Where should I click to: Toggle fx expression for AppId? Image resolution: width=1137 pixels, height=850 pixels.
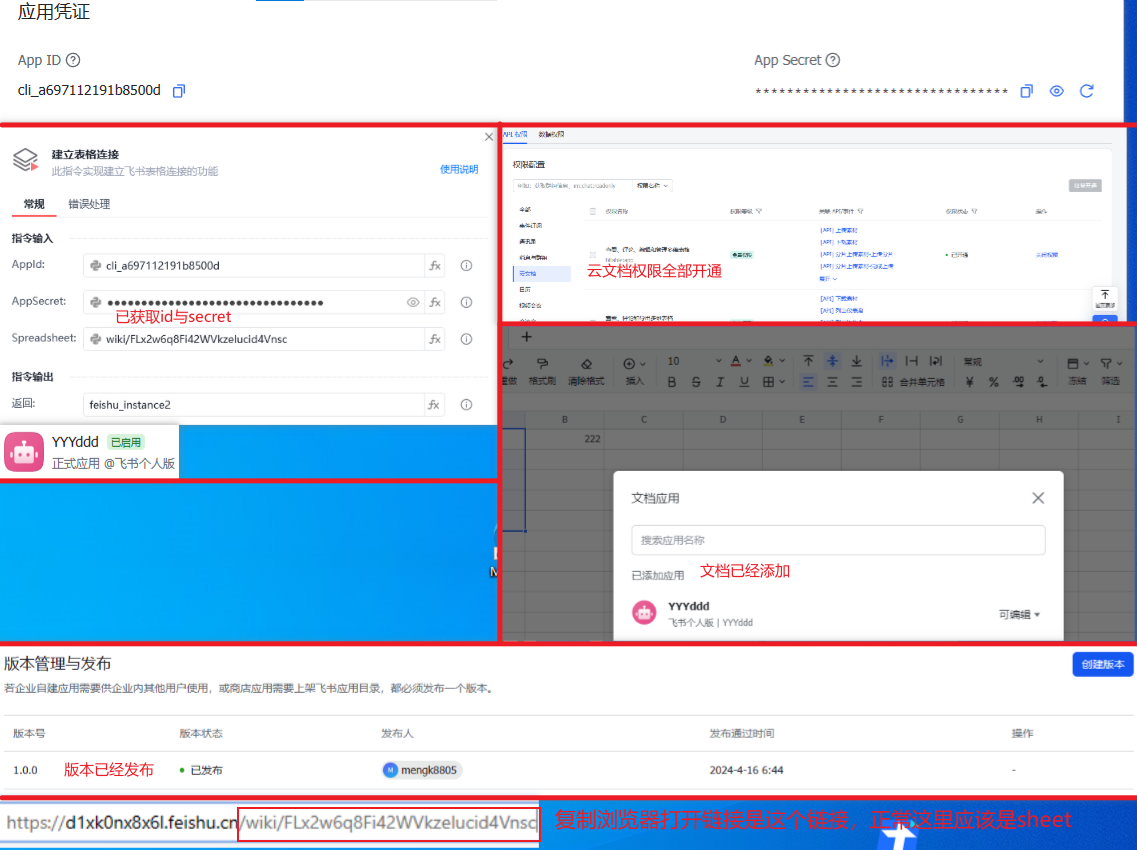click(x=435, y=265)
